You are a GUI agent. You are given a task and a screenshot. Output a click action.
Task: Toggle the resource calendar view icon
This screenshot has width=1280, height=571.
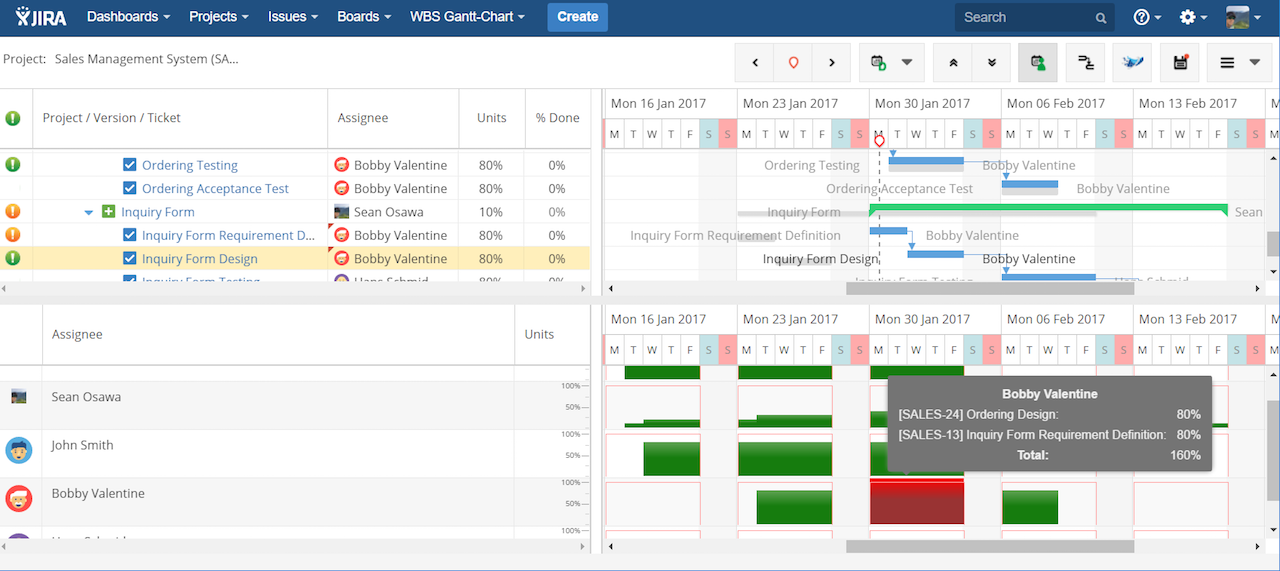click(x=1038, y=63)
